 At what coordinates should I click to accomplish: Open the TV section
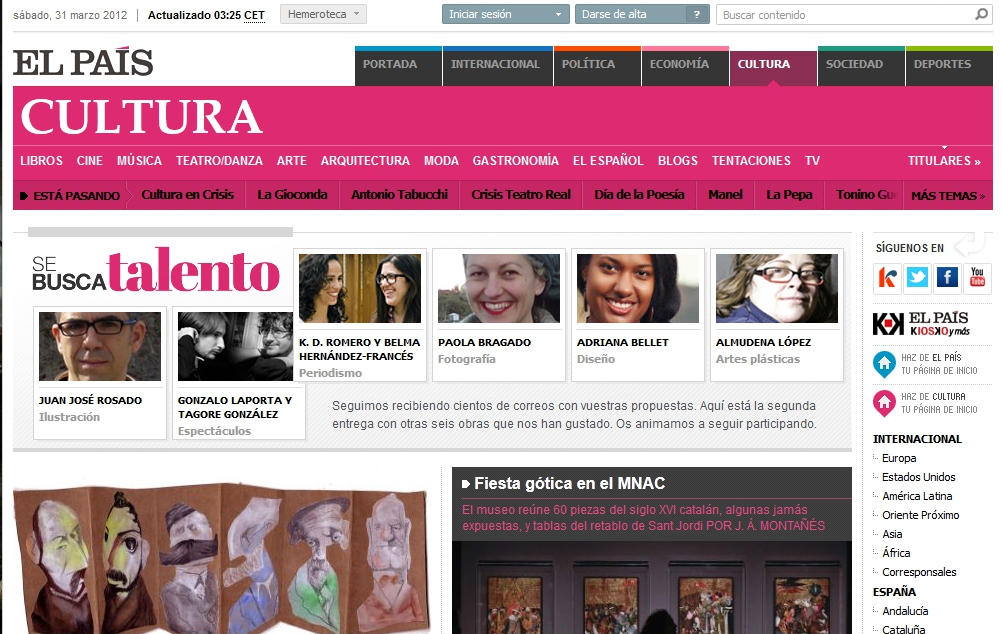[812, 161]
